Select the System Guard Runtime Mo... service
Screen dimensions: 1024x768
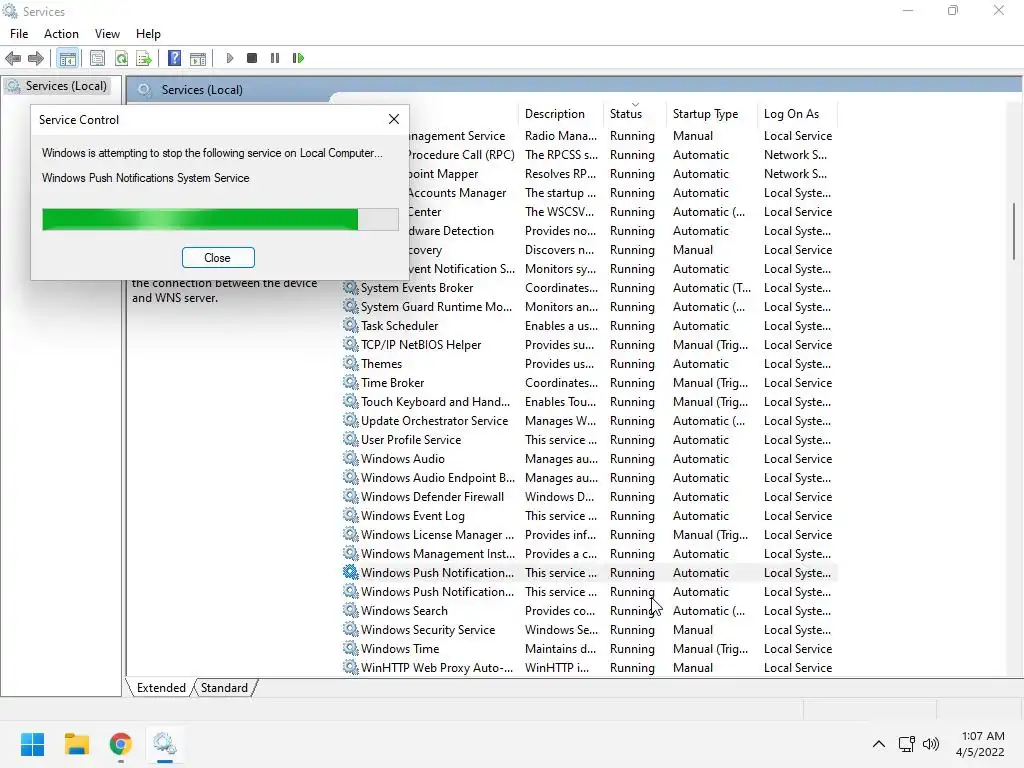pyautogui.click(x=589, y=306)
